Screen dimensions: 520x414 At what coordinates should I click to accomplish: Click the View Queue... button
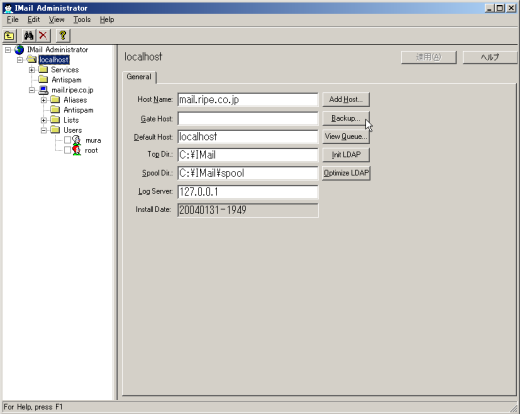346,137
